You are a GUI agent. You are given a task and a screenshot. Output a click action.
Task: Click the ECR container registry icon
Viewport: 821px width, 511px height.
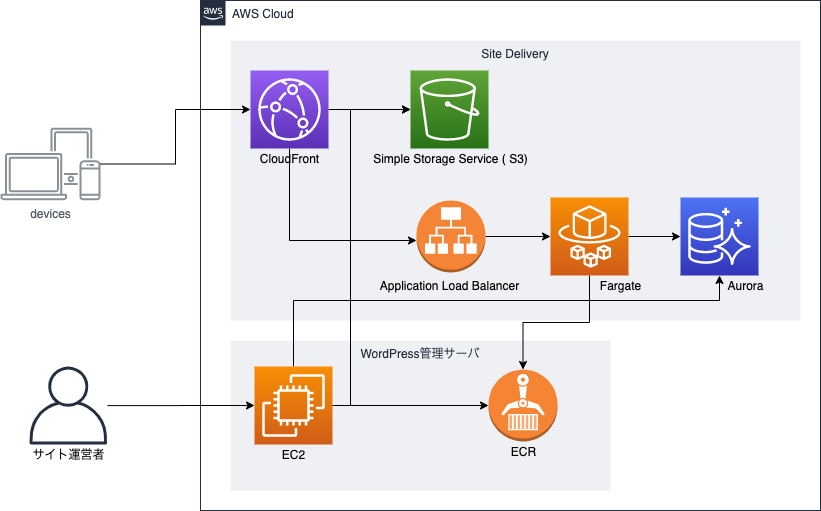(523, 405)
